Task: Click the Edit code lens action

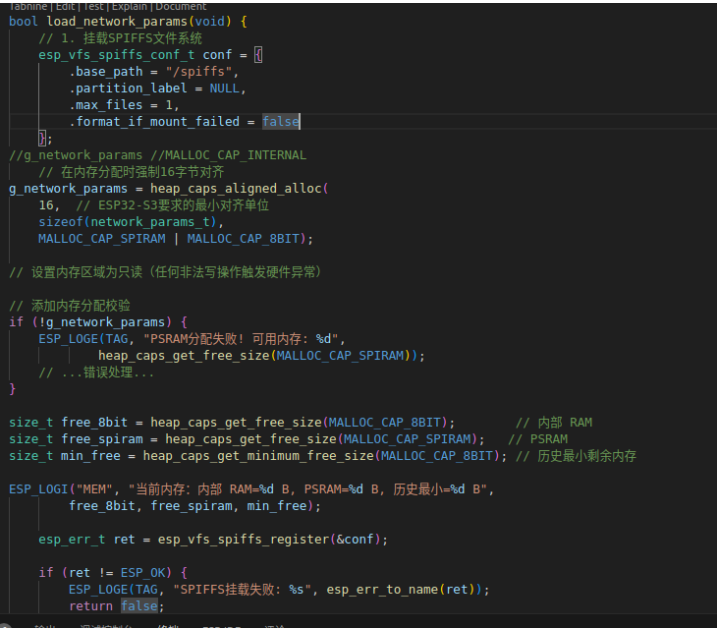Action: [x=65, y=6]
